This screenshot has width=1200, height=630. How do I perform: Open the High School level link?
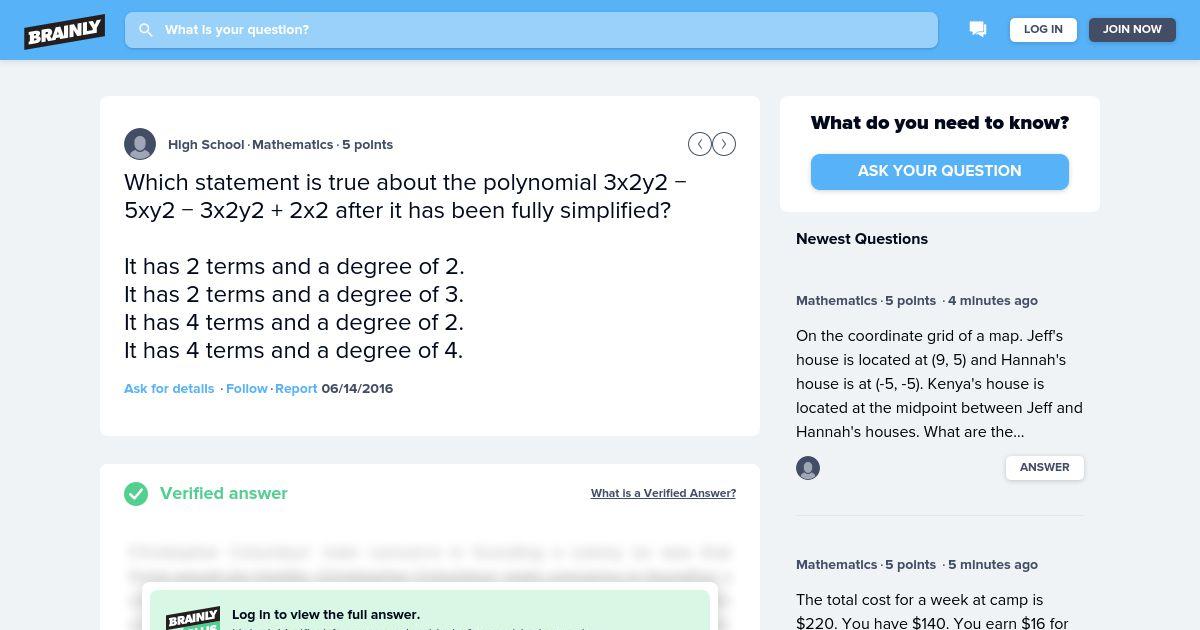(x=206, y=145)
